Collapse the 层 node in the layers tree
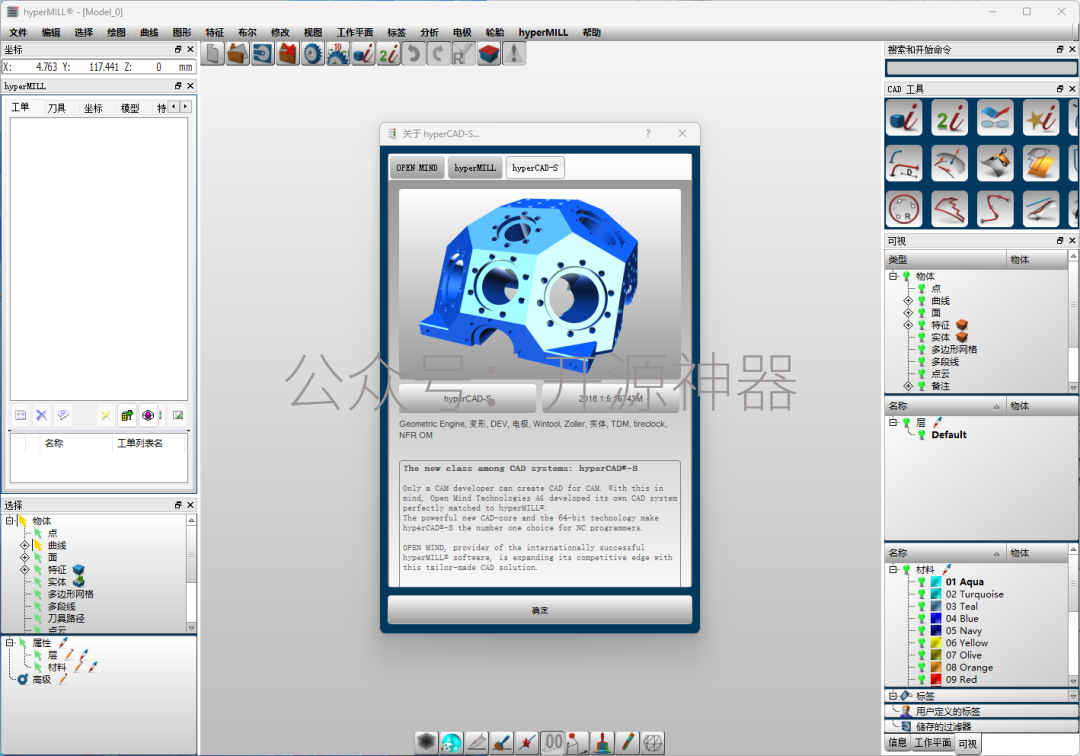1080x756 pixels. (x=893, y=422)
